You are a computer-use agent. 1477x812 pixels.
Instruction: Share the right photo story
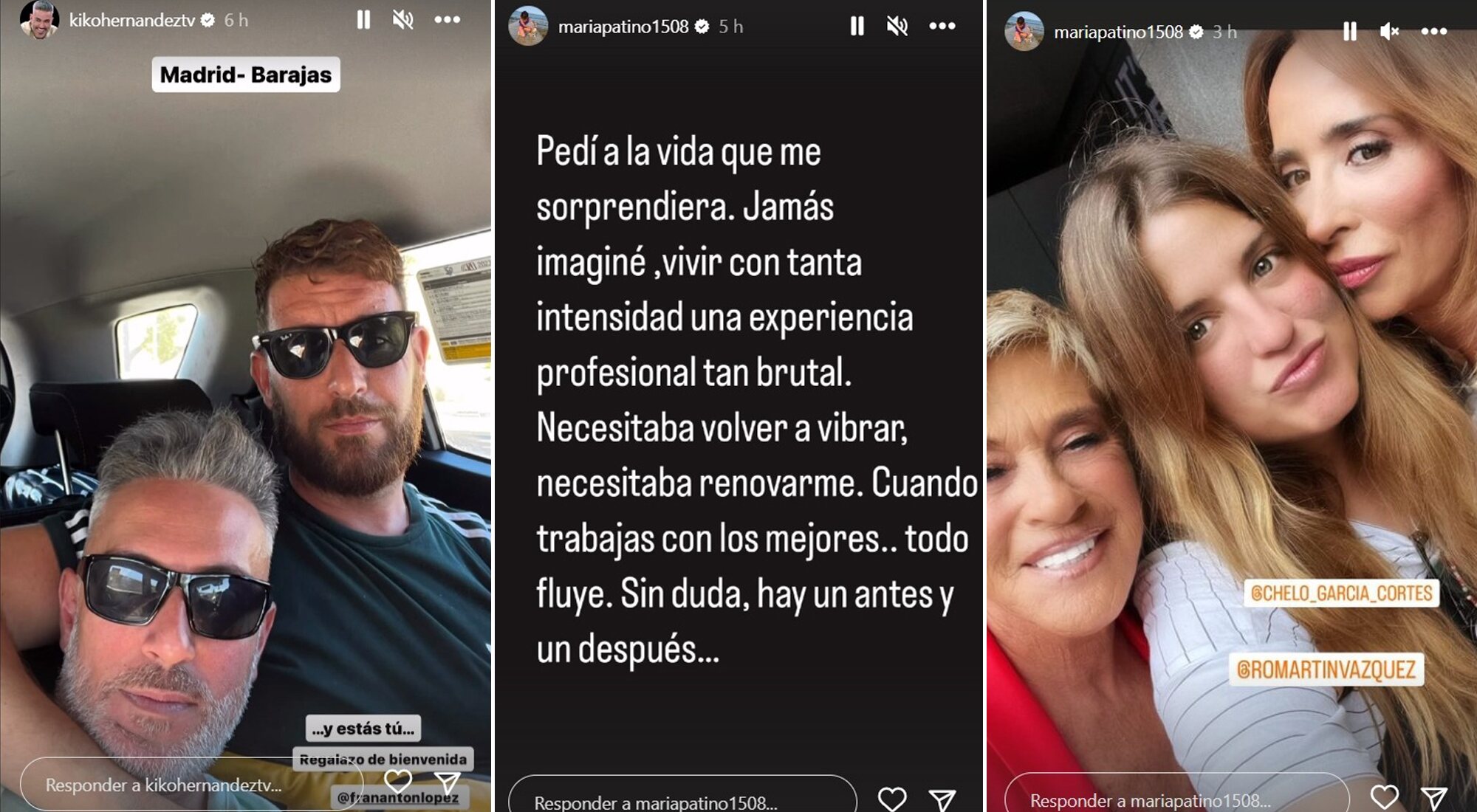[x=1434, y=799]
